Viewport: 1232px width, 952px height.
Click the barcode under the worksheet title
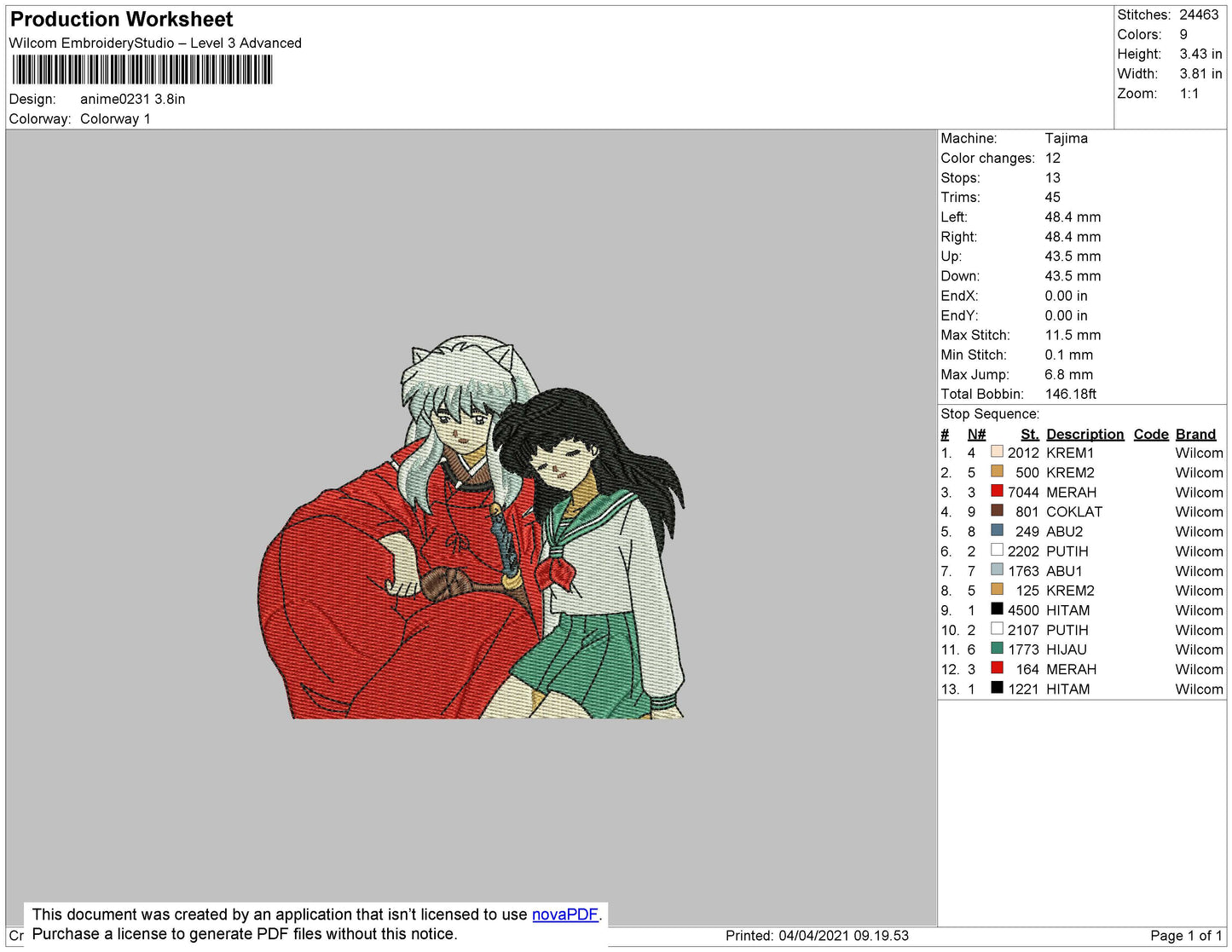click(142, 70)
